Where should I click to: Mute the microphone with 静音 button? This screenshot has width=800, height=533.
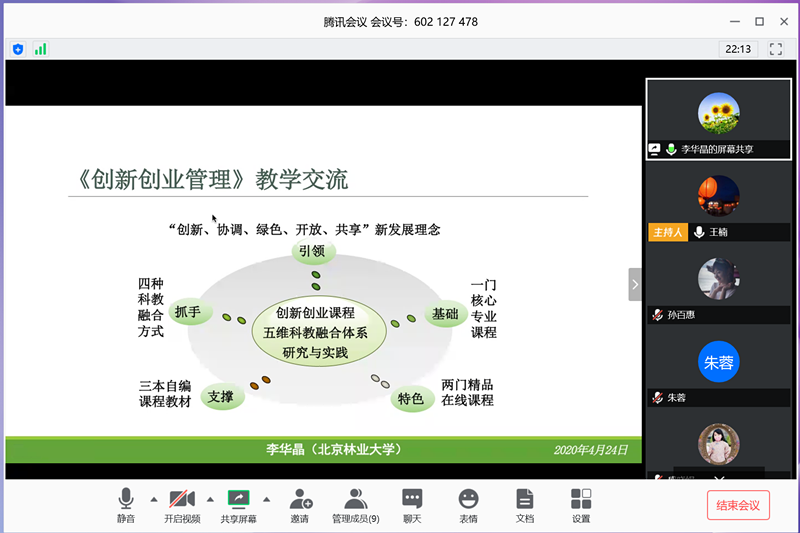click(126, 504)
